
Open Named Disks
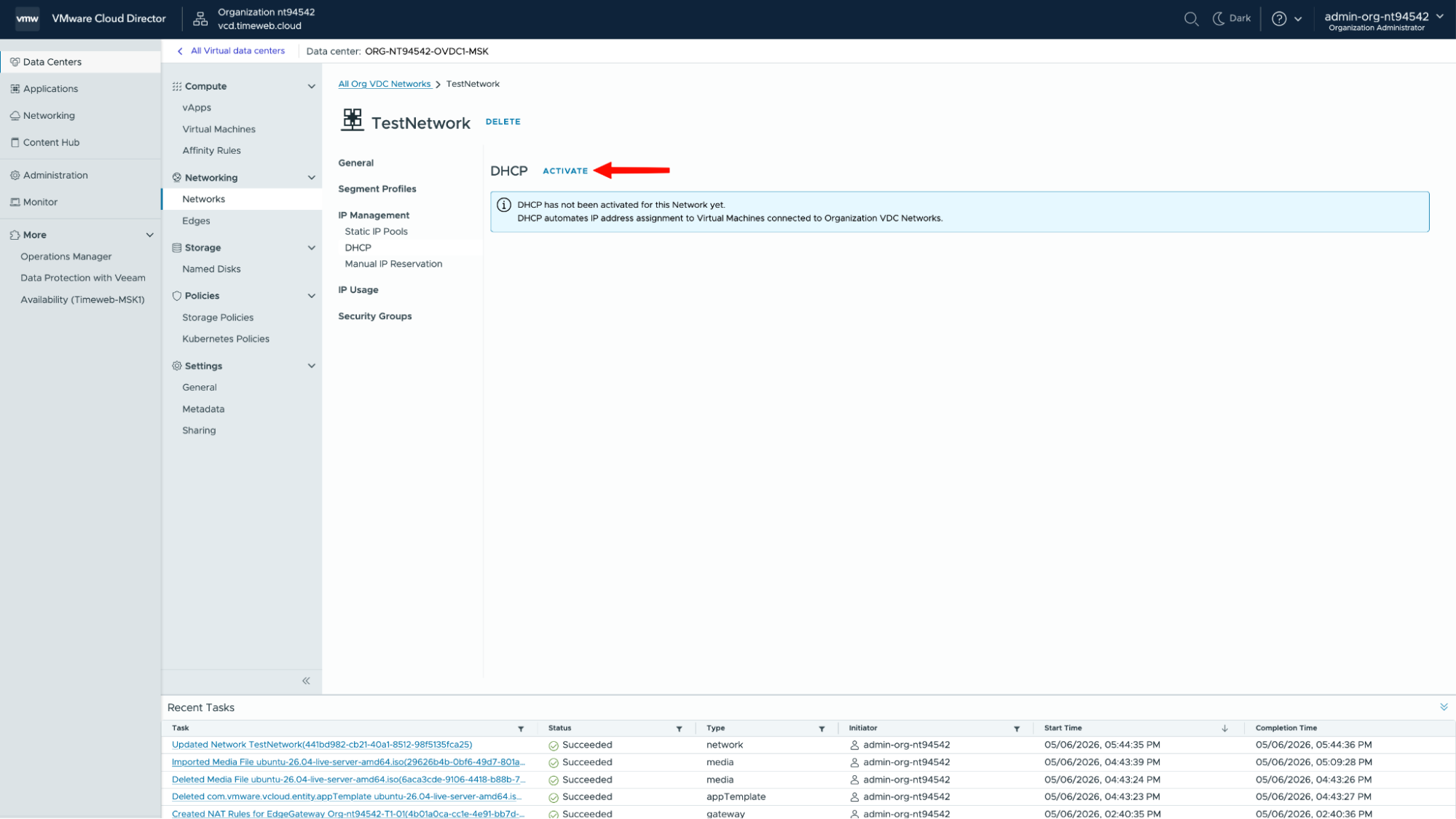click(211, 270)
